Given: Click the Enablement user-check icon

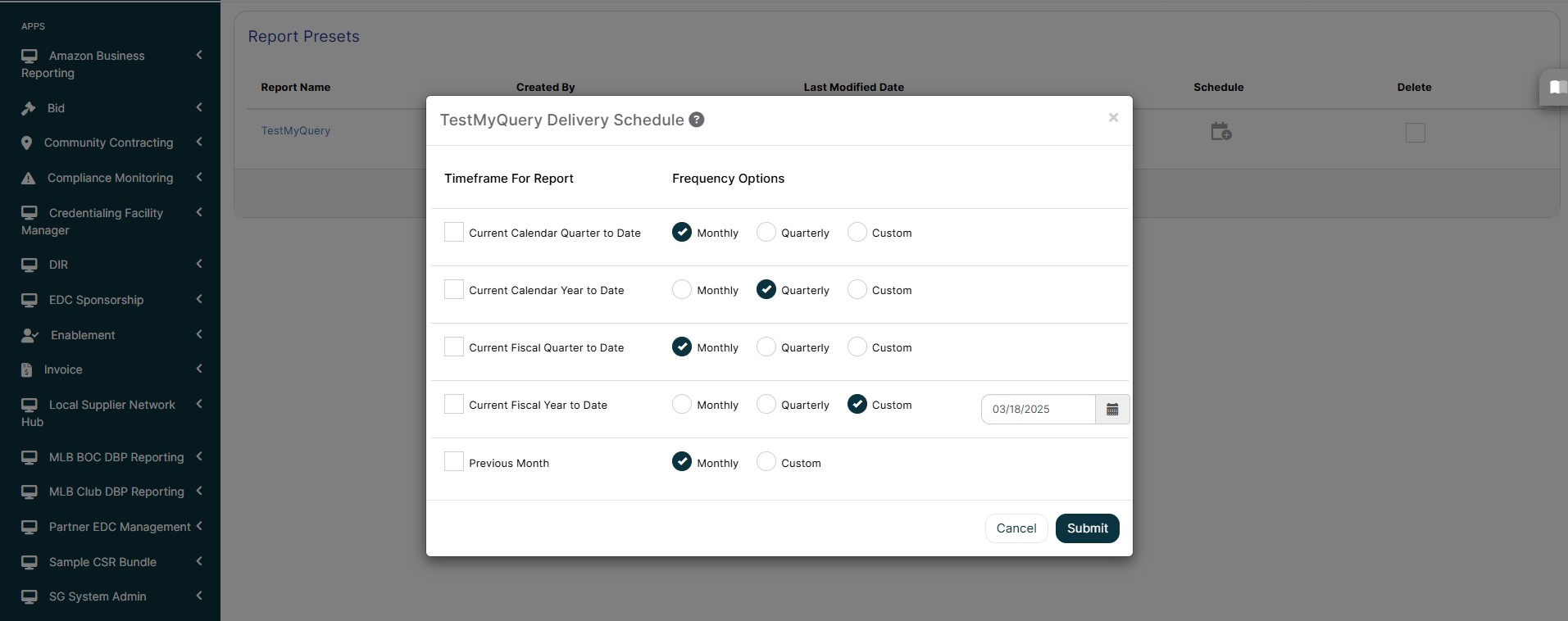Looking at the screenshot, I should (30, 335).
